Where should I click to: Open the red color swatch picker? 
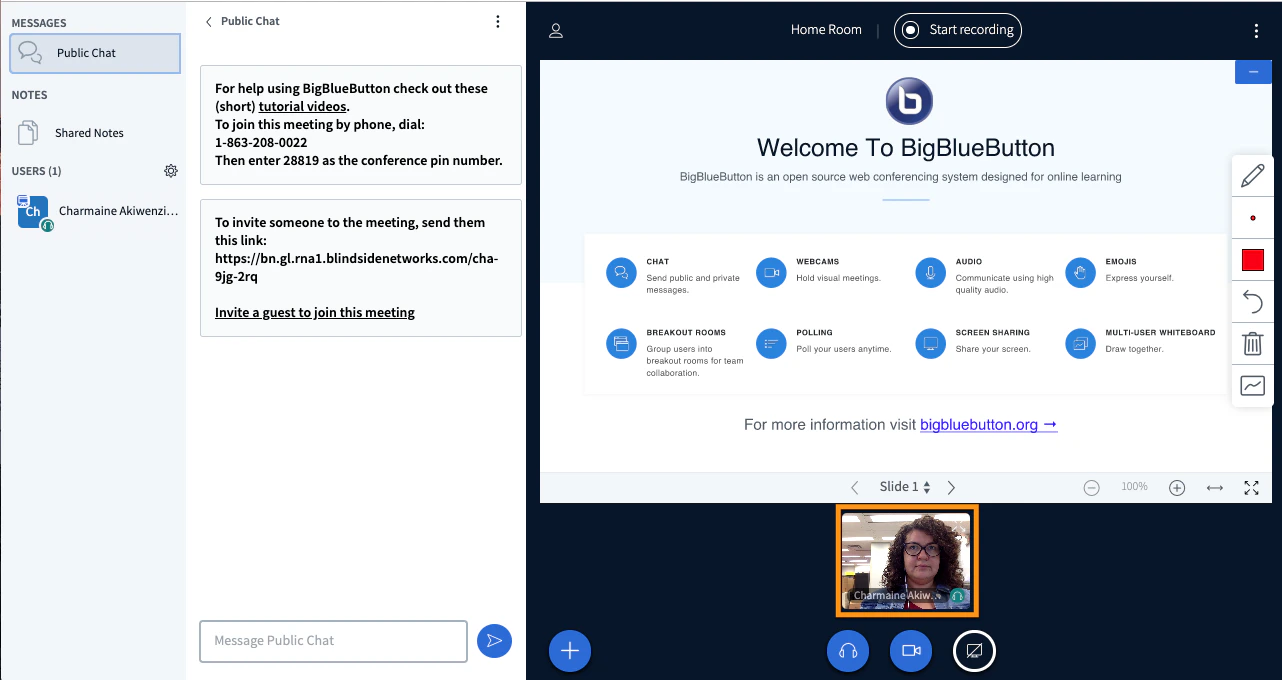(1252, 260)
